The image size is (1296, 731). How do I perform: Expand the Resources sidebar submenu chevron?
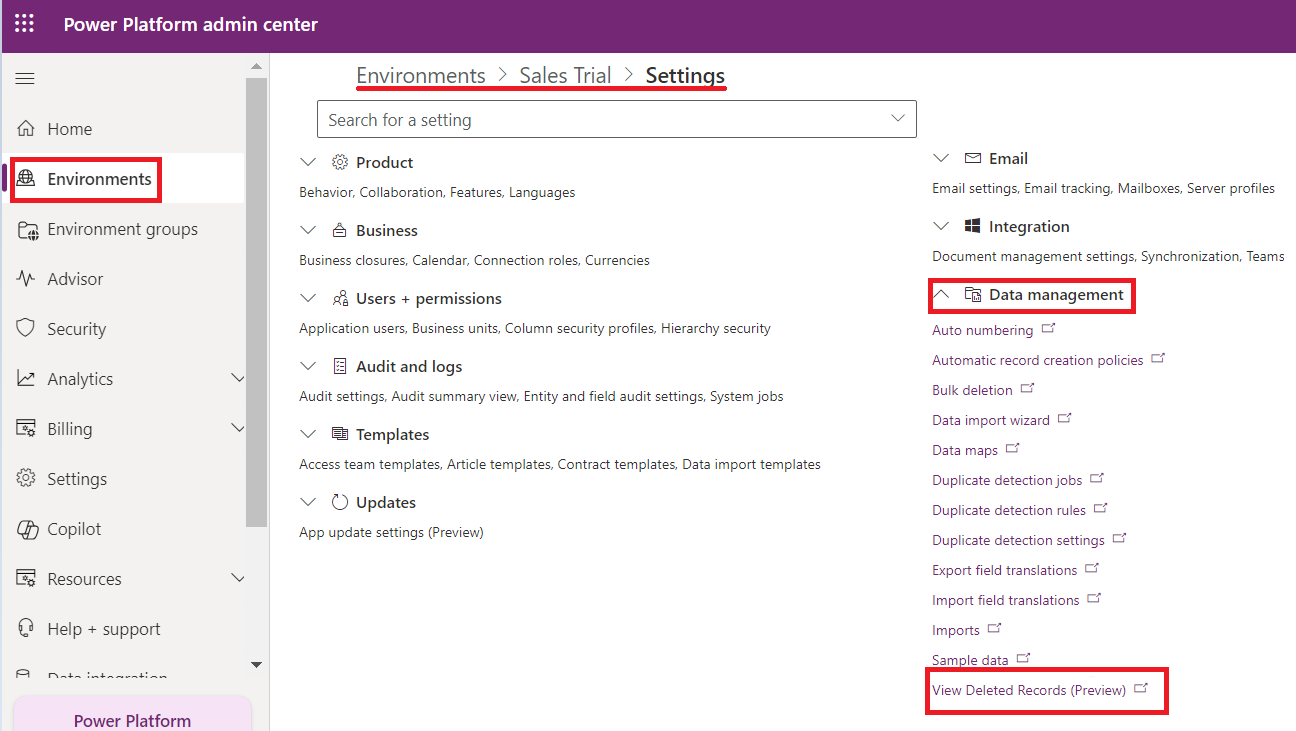click(237, 578)
